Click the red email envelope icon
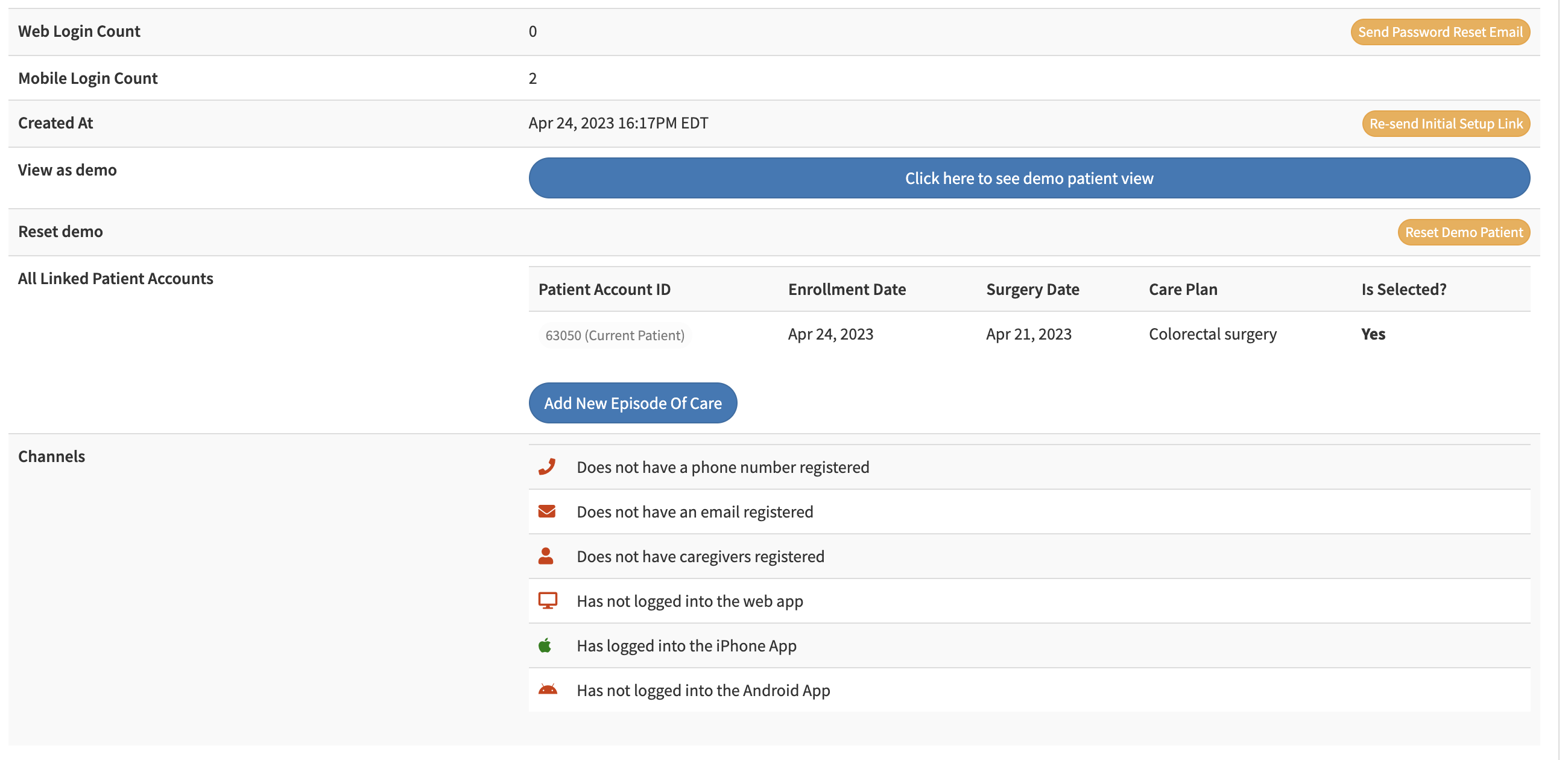This screenshot has height=760, width=1568. click(x=546, y=511)
